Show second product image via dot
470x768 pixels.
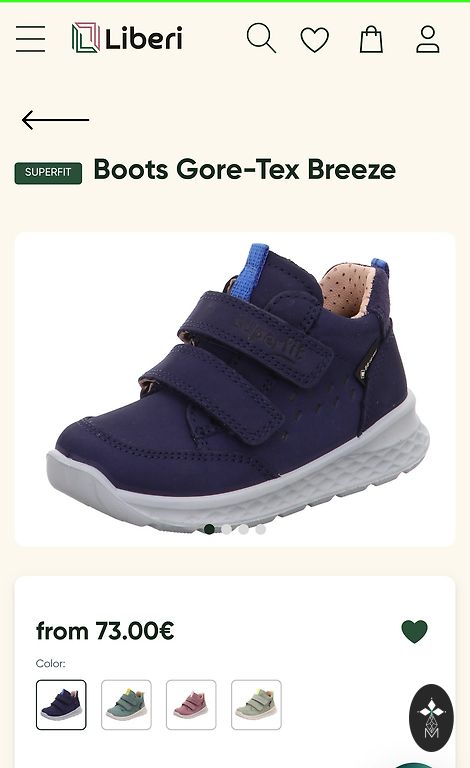[227, 529]
